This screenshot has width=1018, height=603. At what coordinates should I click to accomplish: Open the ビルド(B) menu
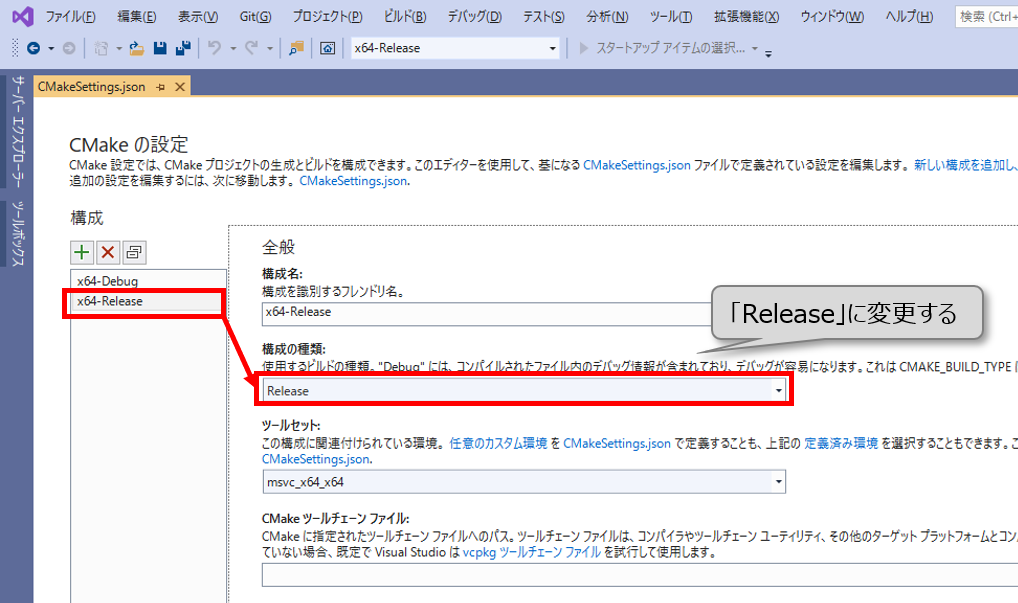[x=405, y=16]
